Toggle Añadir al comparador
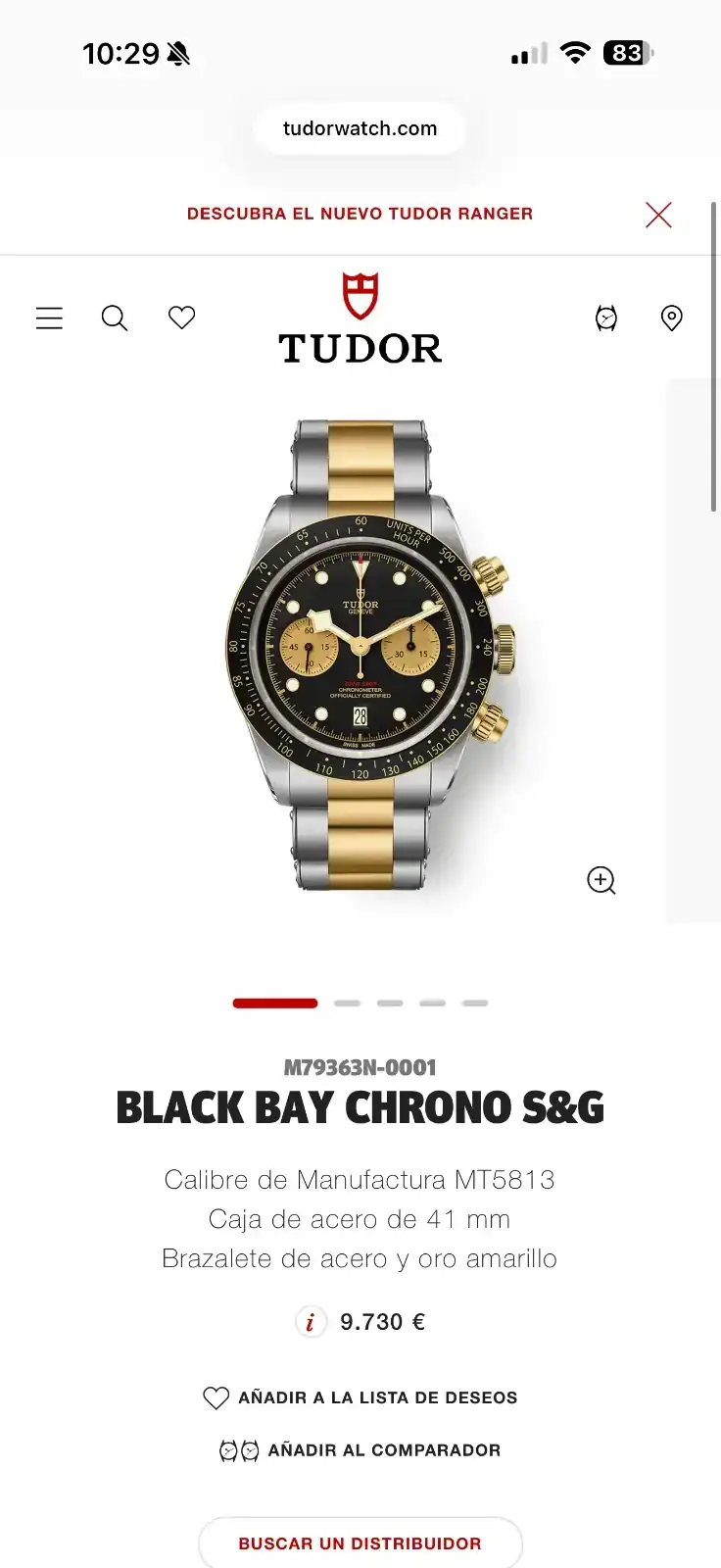 360,1450
